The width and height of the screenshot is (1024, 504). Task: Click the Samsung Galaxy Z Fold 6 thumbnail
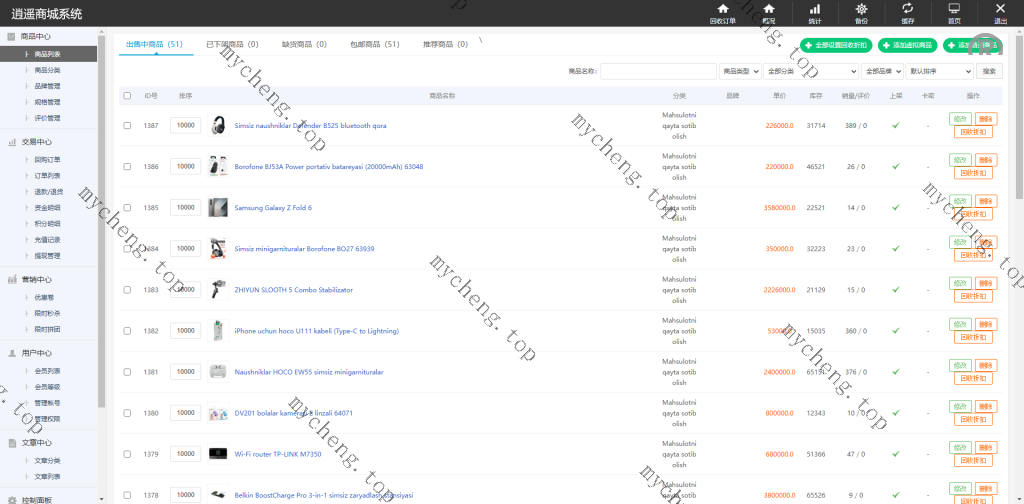218,208
